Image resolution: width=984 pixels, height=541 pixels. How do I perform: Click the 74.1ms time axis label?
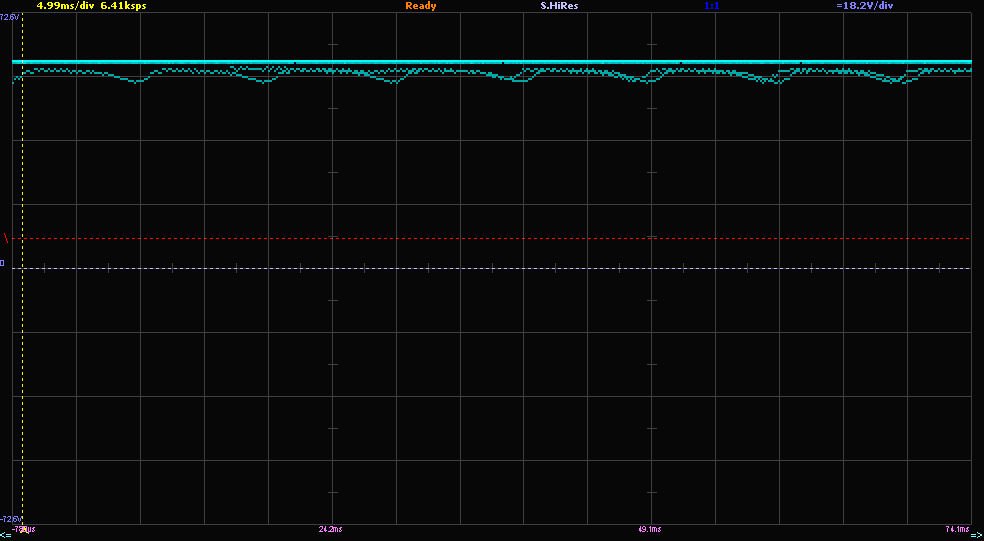956,528
